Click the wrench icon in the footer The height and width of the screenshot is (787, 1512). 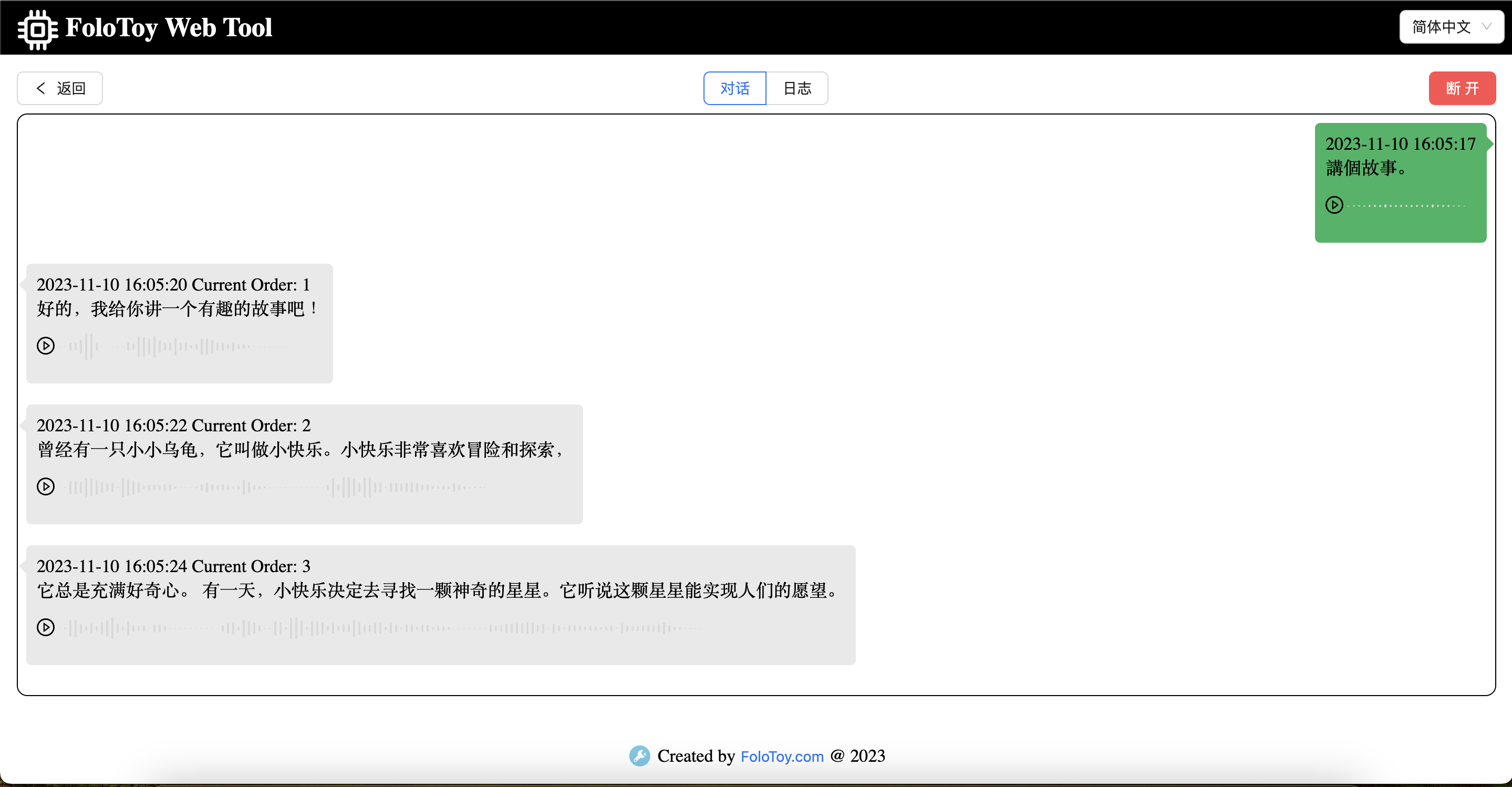point(640,756)
